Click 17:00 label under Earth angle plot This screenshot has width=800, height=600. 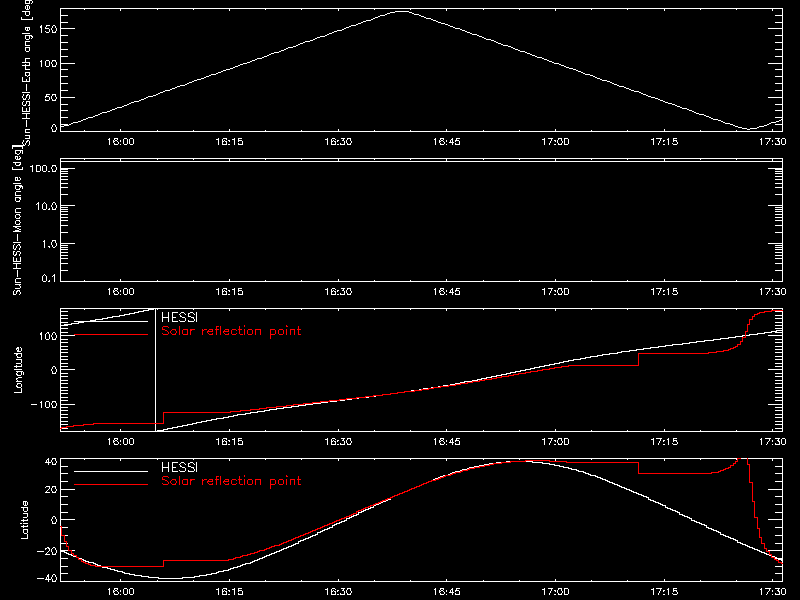[556, 142]
